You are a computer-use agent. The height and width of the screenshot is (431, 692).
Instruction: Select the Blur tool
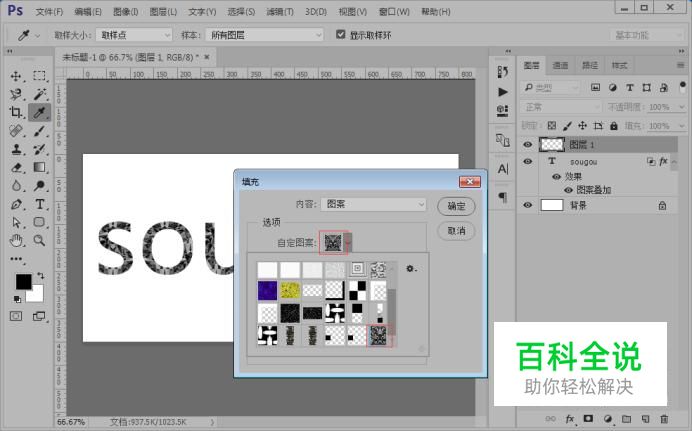16,186
